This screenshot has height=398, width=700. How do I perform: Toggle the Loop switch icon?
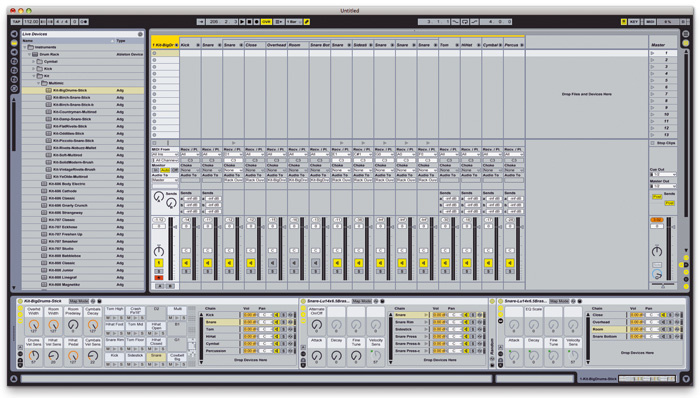coord(465,21)
